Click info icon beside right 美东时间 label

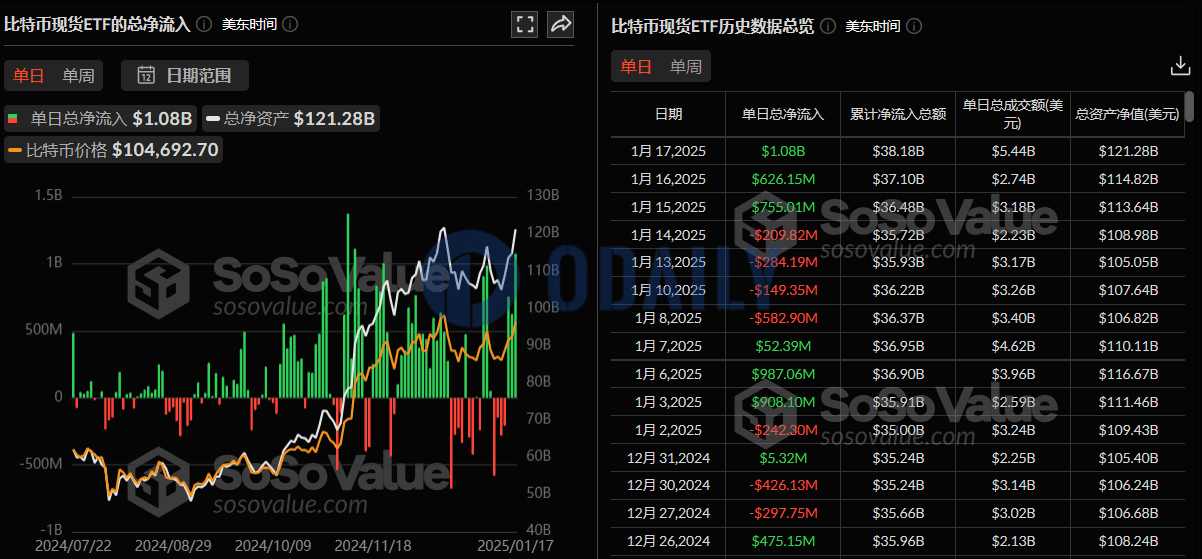[x=914, y=26]
